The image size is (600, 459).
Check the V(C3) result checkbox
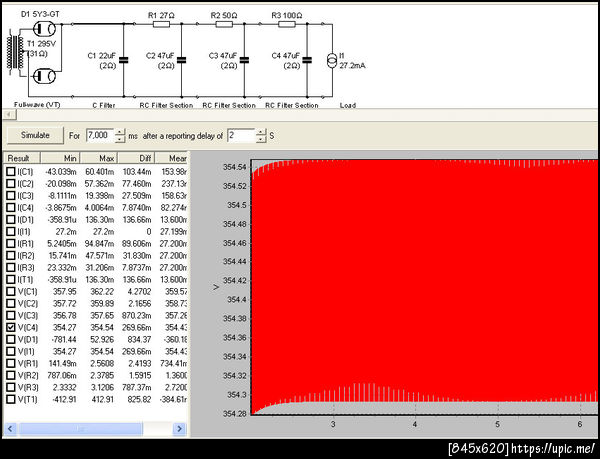click(x=11, y=316)
